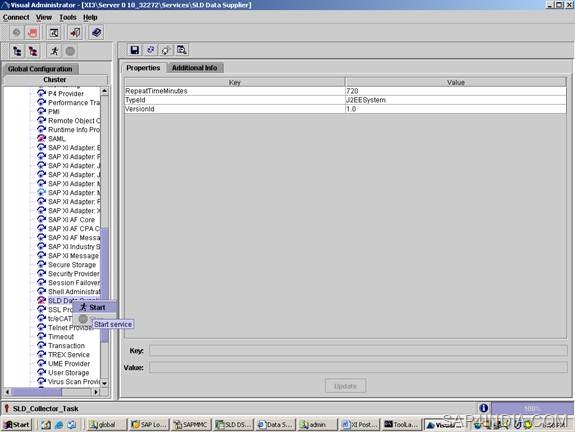Choose Start in the context menu
Viewport: 575px width, 432px height.
[x=95, y=307]
